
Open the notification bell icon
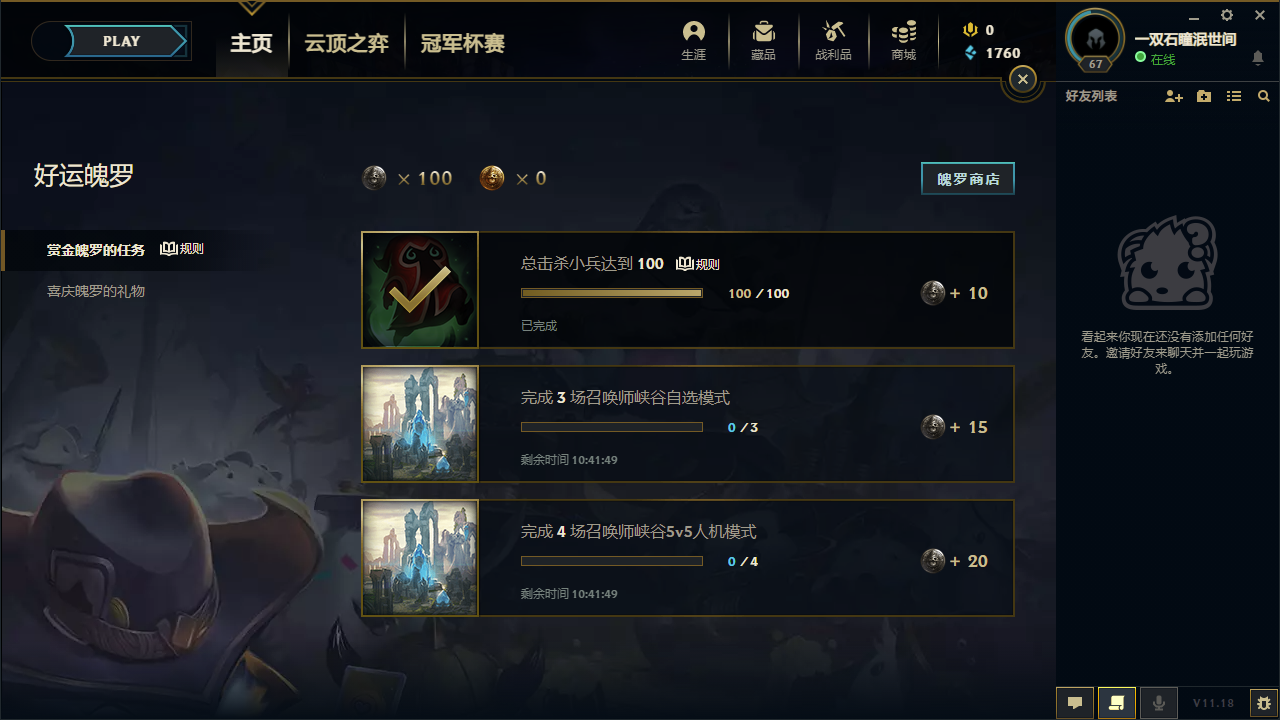click(1258, 59)
